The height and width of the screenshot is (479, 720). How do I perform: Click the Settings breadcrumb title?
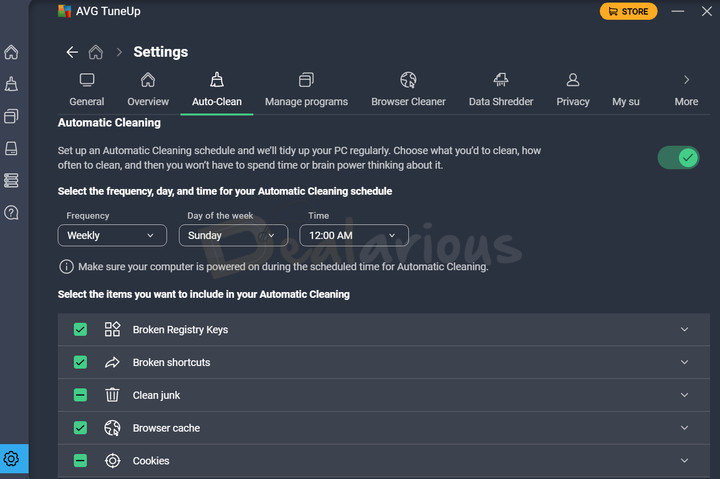pos(161,52)
